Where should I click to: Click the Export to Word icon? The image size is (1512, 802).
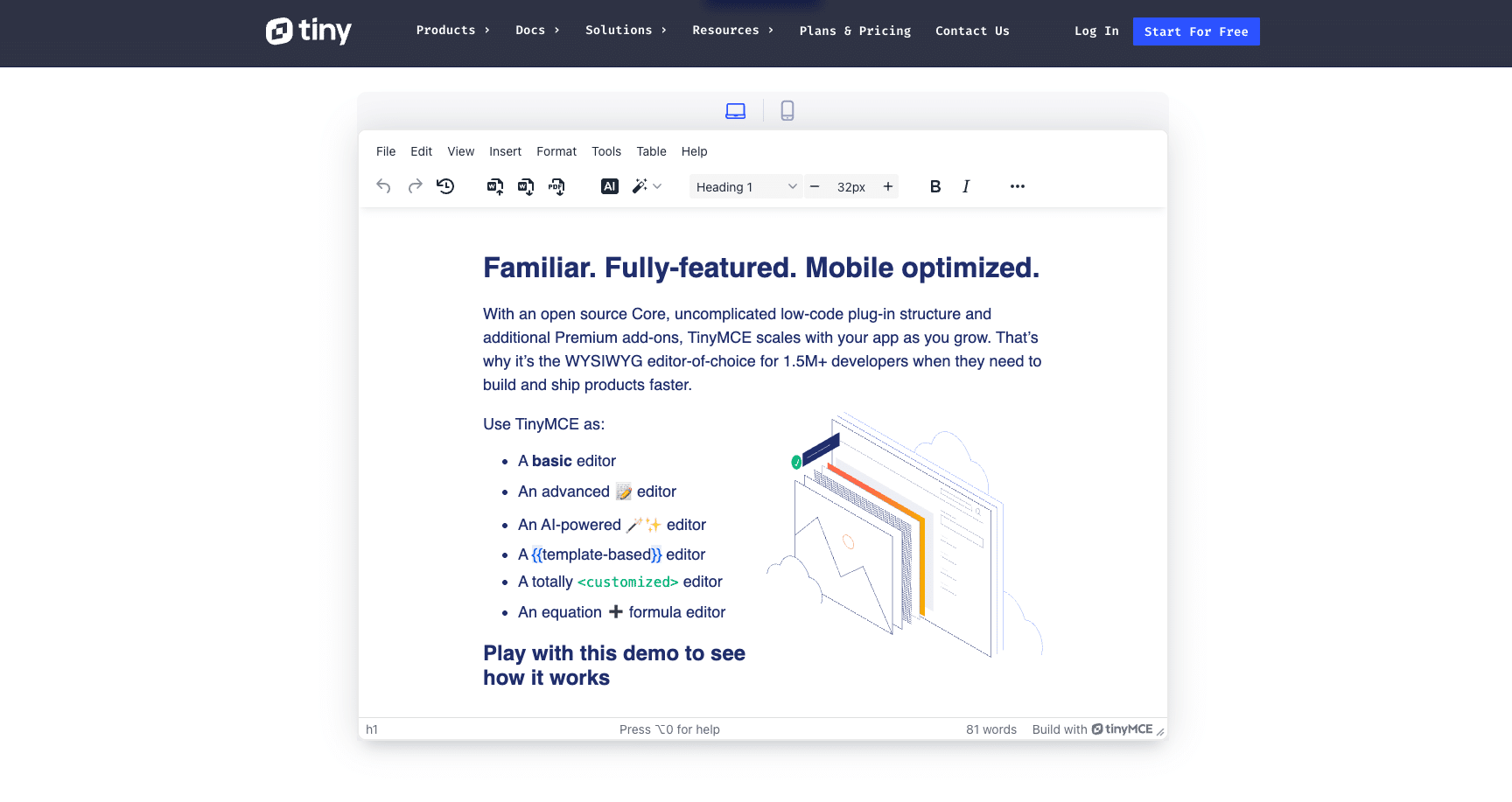coord(525,186)
